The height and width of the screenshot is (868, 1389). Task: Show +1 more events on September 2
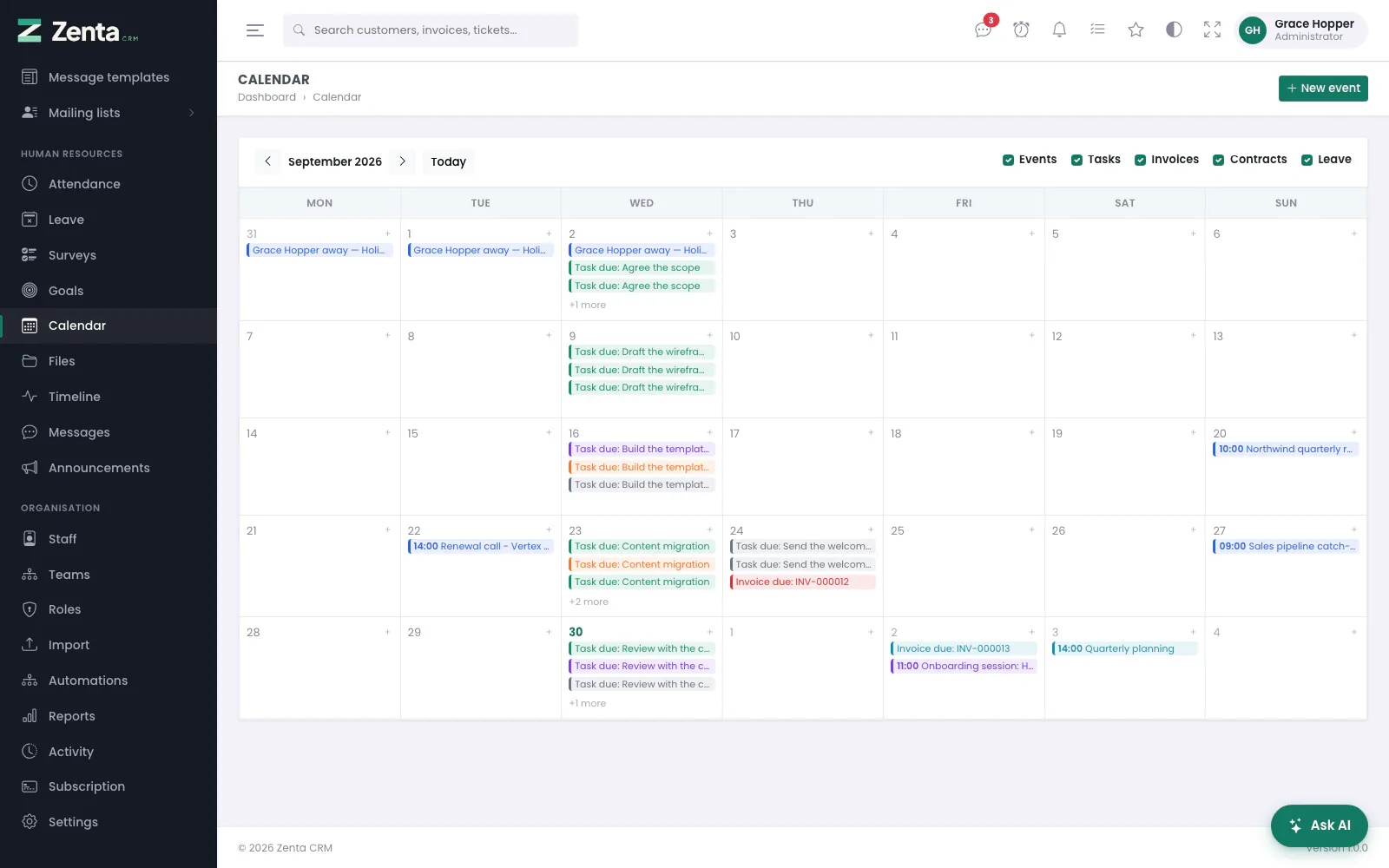pyautogui.click(x=588, y=305)
